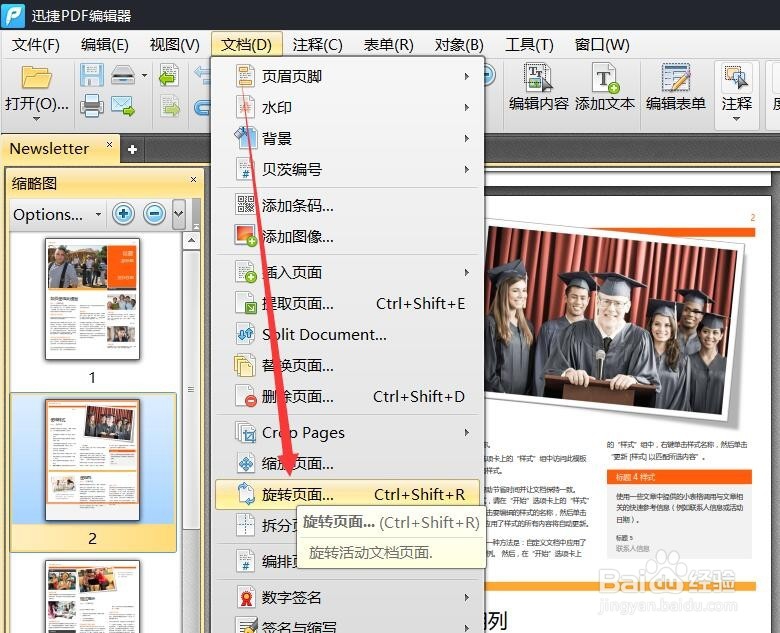Open 水印 submenu
This screenshot has width=780, height=633.
point(349,107)
